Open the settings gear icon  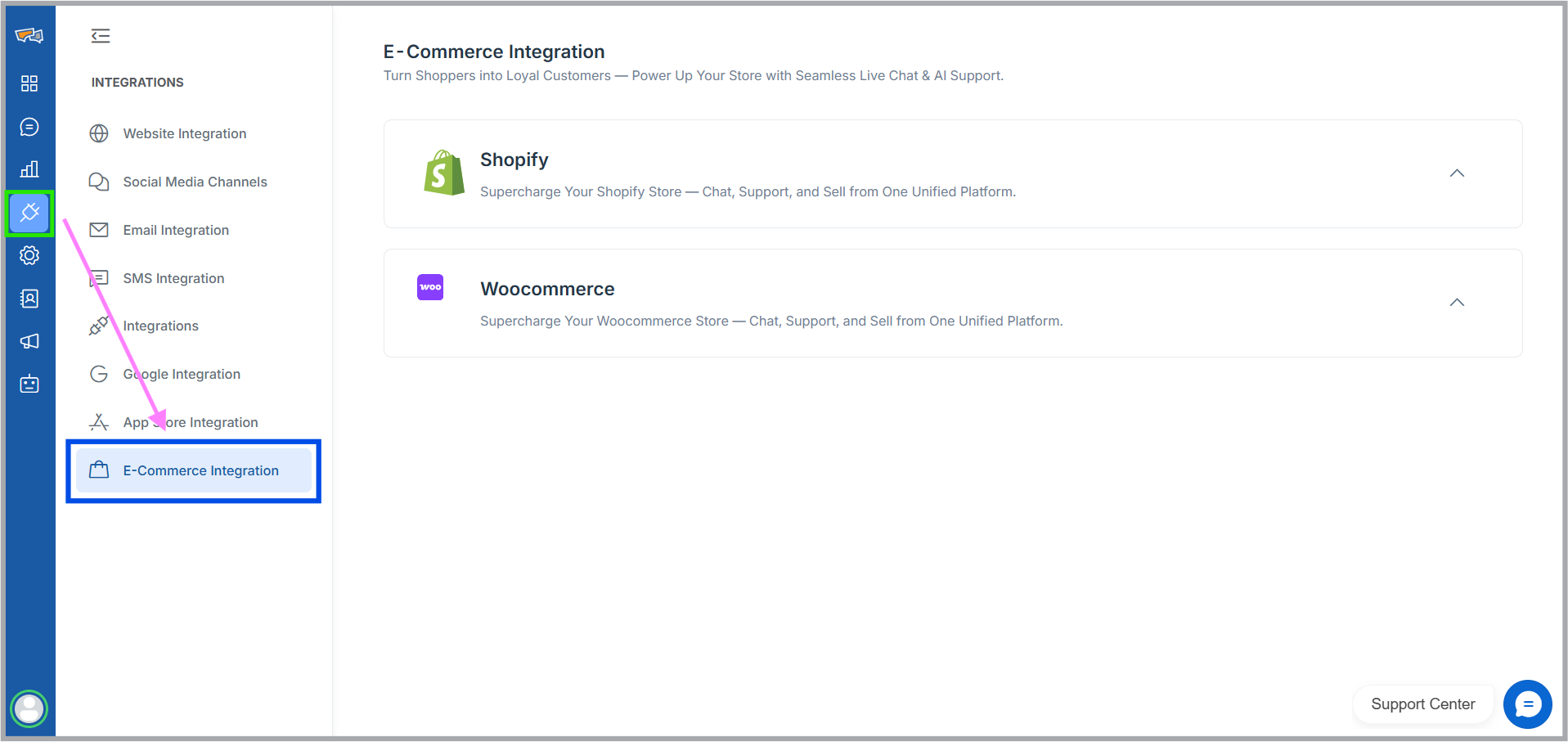click(x=29, y=255)
